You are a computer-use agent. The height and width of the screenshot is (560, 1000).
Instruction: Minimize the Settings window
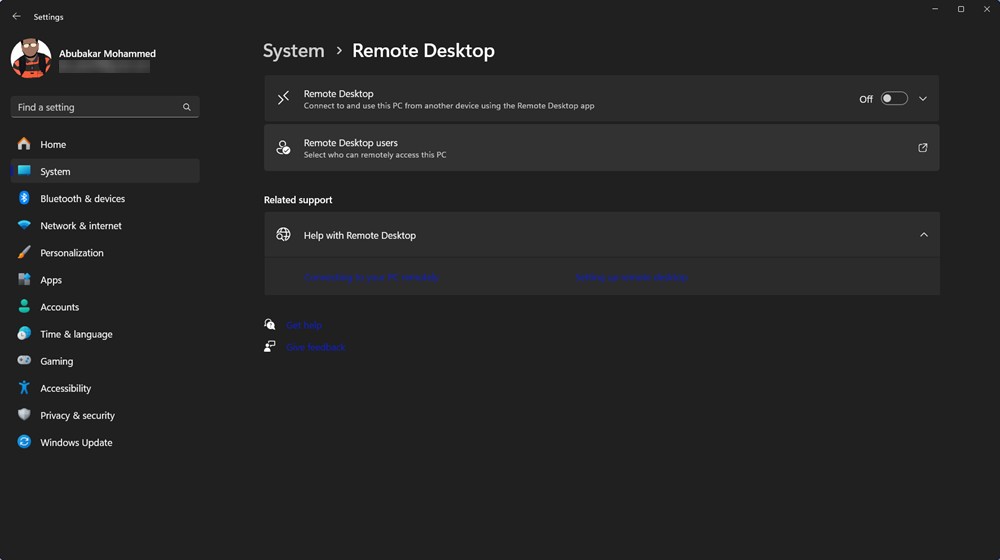tap(935, 9)
